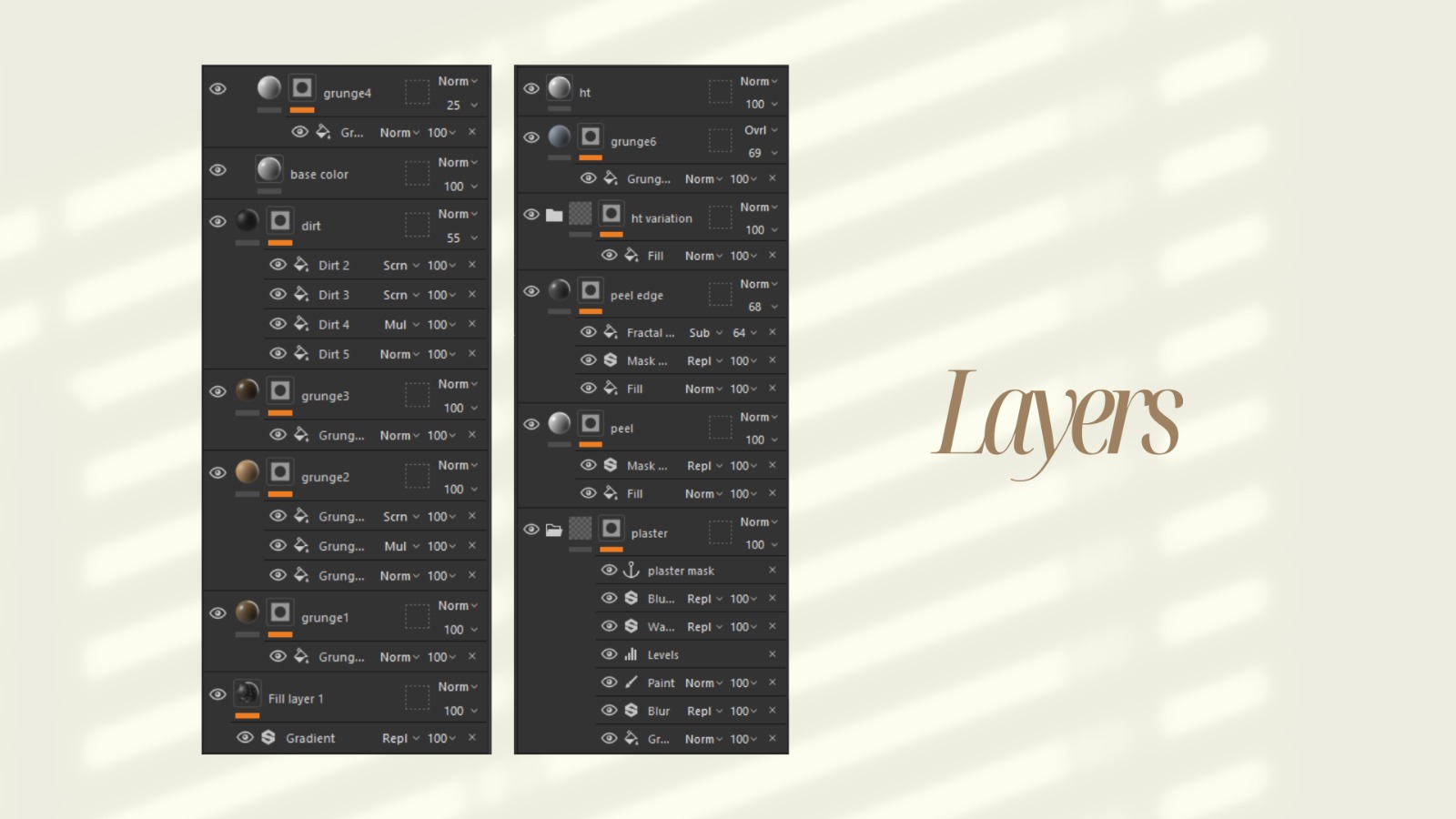Image resolution: width=1456 pixels, height=819 pixels.
Task: Open blend mode dropdown for Dirt 4
Action: (x=401, y=325)
